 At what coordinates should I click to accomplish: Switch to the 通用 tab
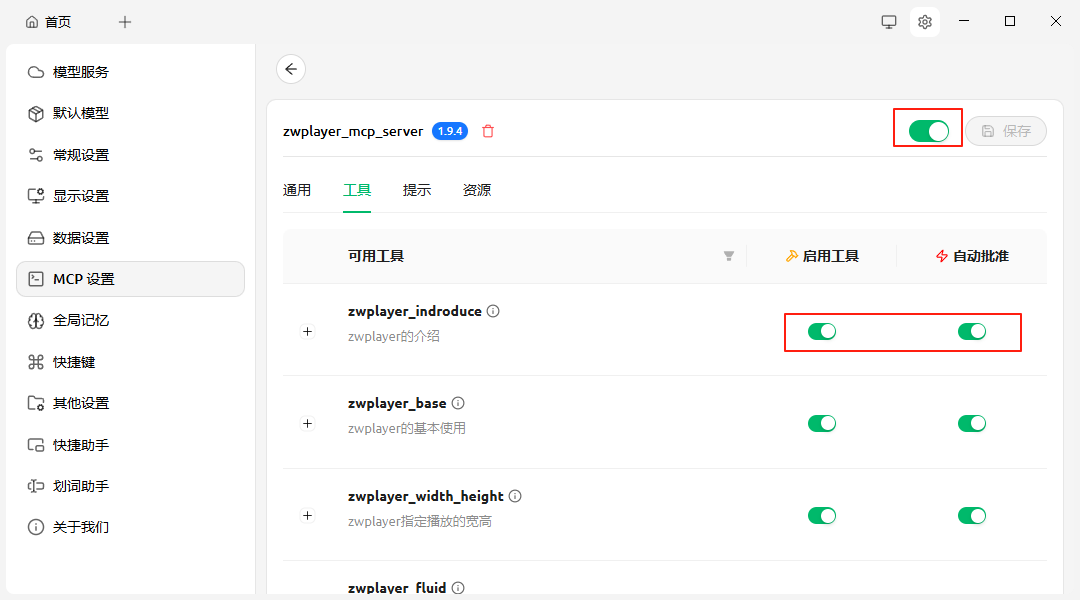coord(297,190)
